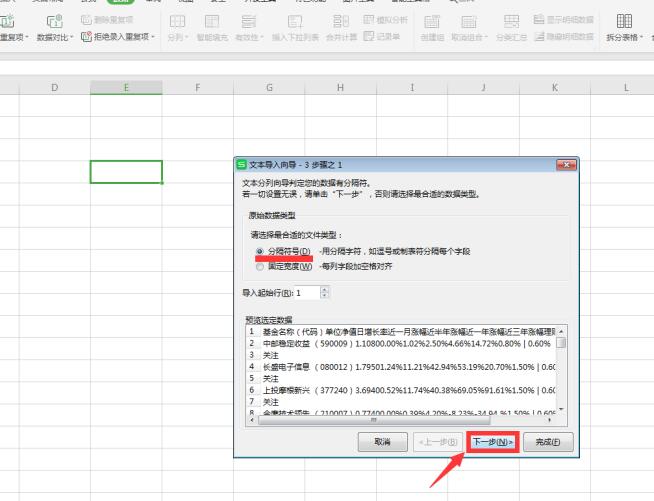Click the 取消 cancel button
Screen dimensions: 654x501
coord(382,442)
